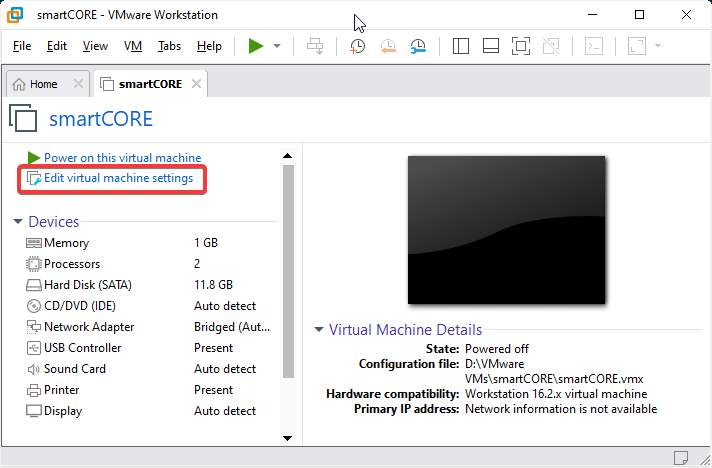Click the Printer icon
The image size is (712, 468).
pos(34,390)
